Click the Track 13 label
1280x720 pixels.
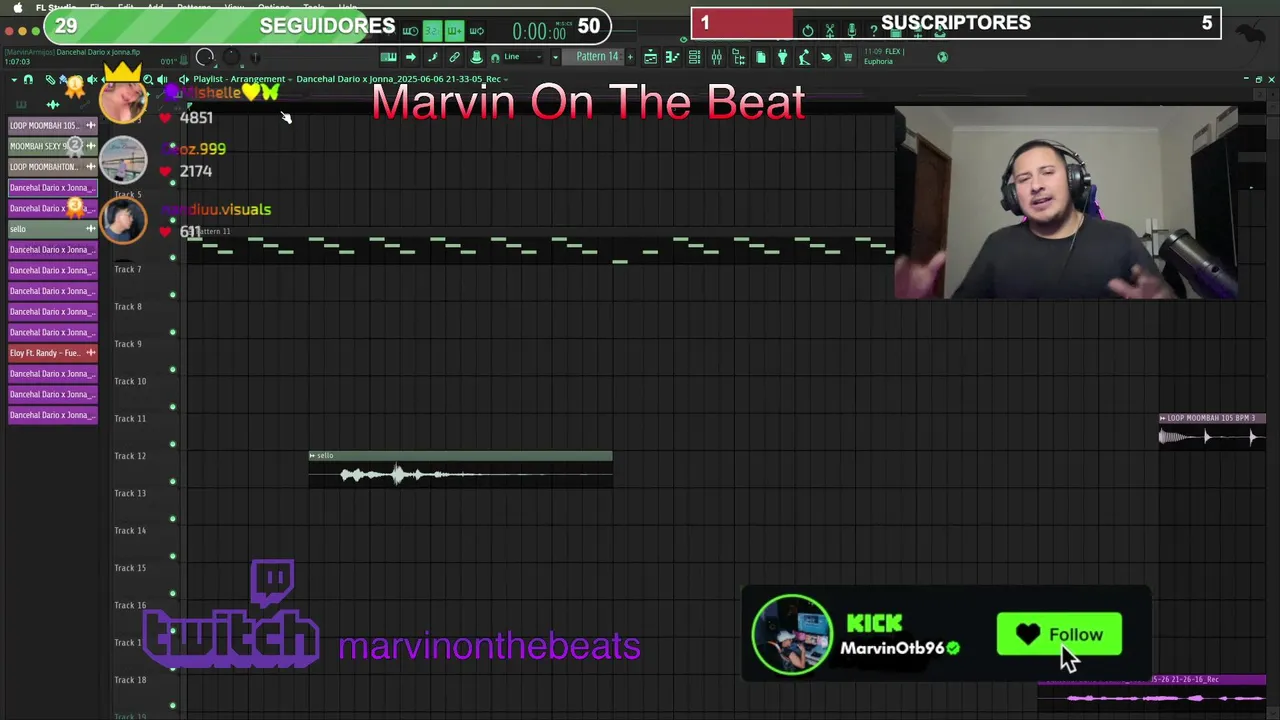[x=129, y=493]
